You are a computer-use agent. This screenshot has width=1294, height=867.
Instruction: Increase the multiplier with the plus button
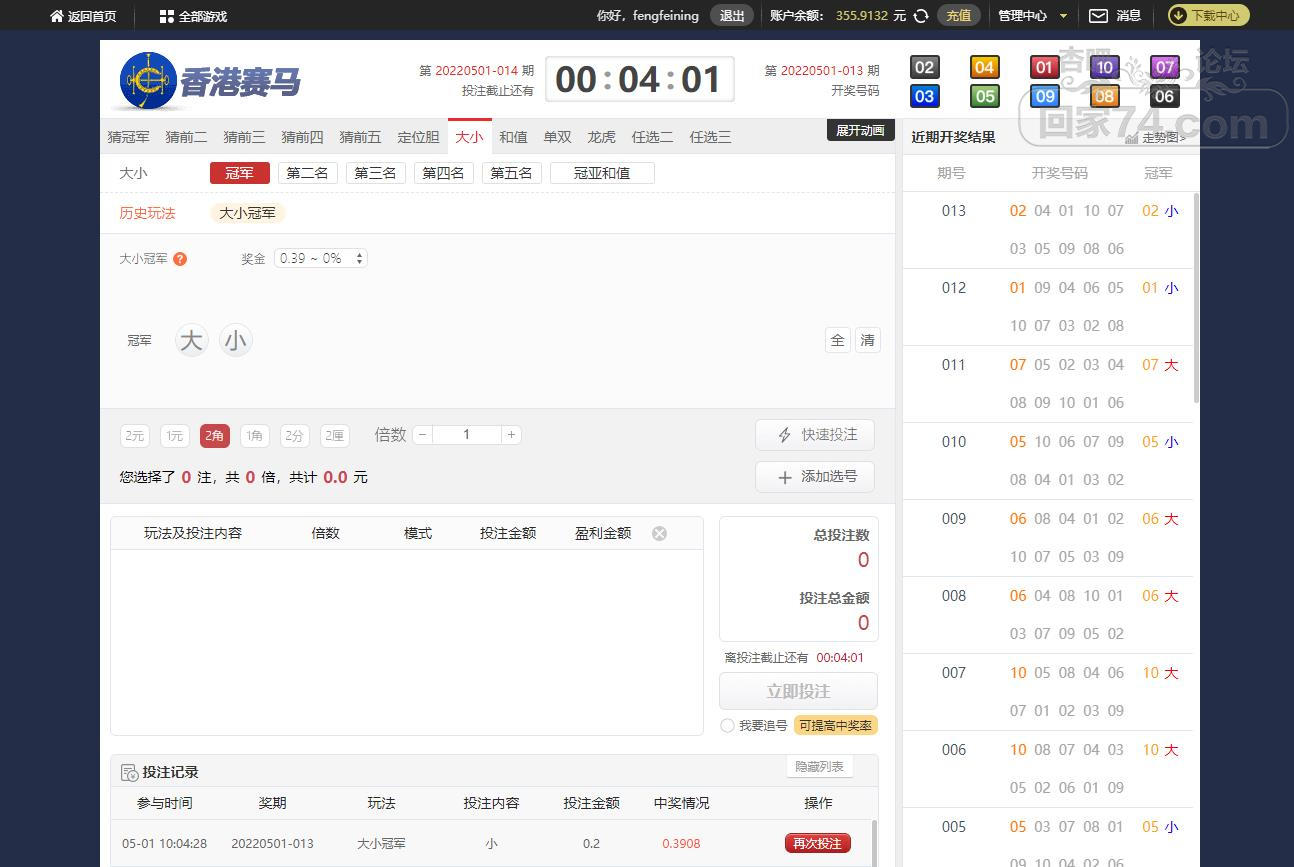[x=511, y=435]
